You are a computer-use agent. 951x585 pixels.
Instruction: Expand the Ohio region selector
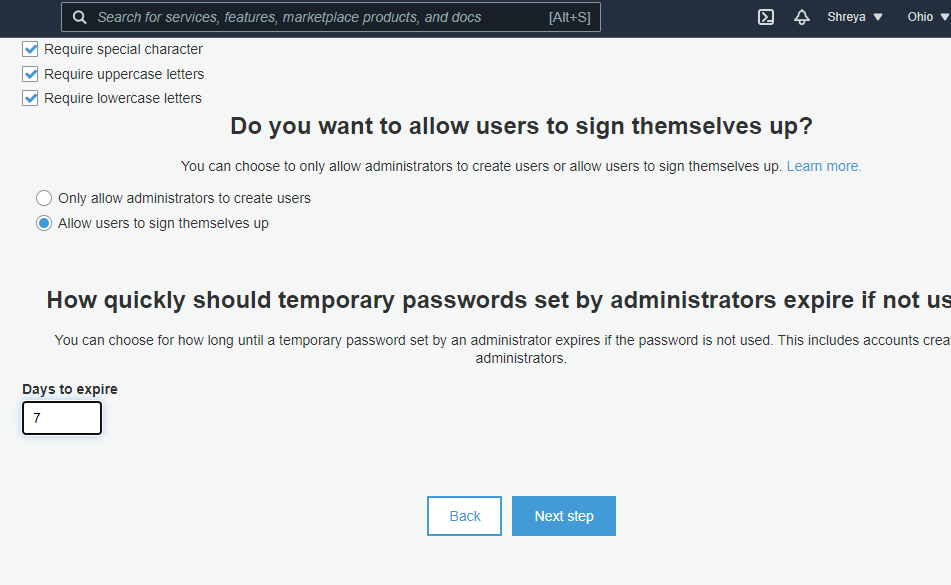click(927, 17)
